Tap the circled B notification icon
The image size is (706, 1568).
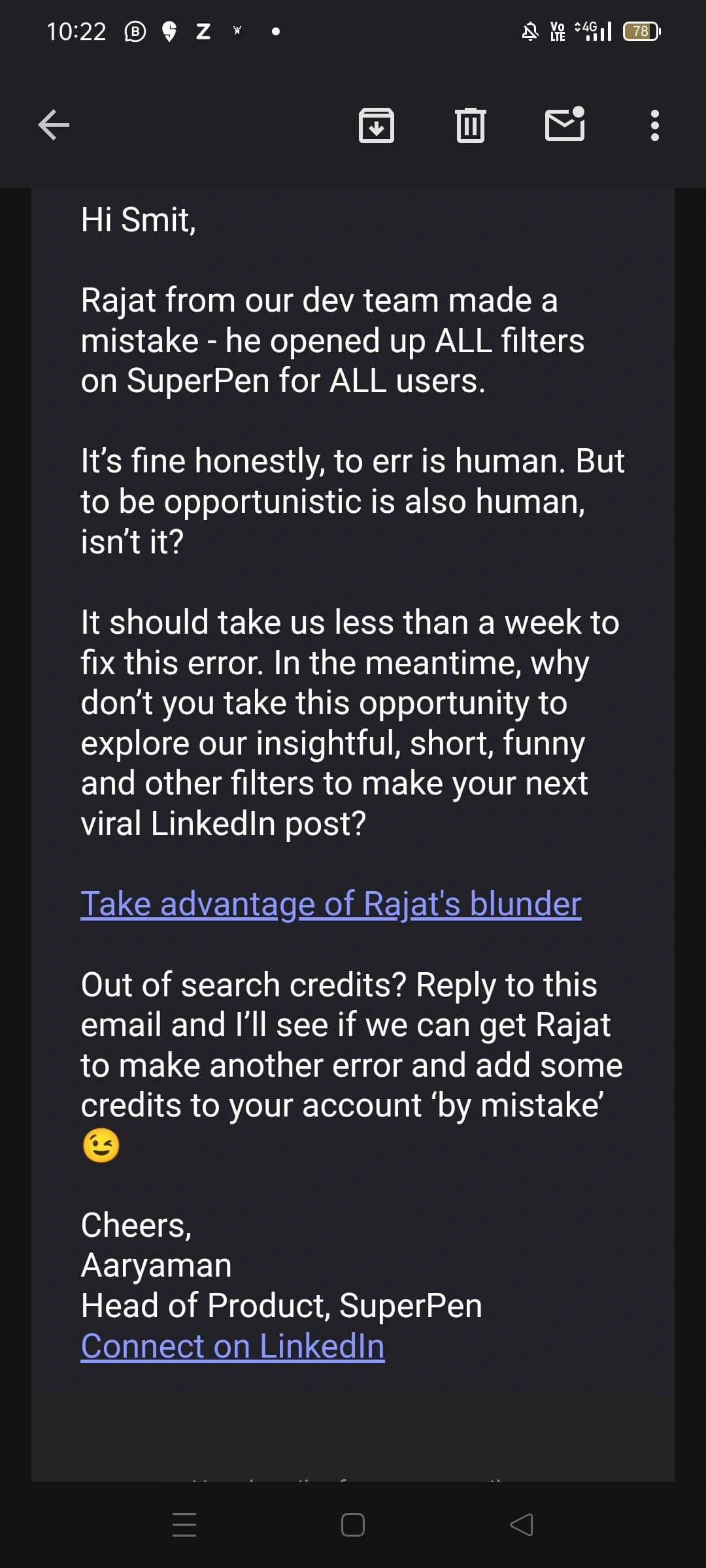pyautogui.click(x=135, y=31)
